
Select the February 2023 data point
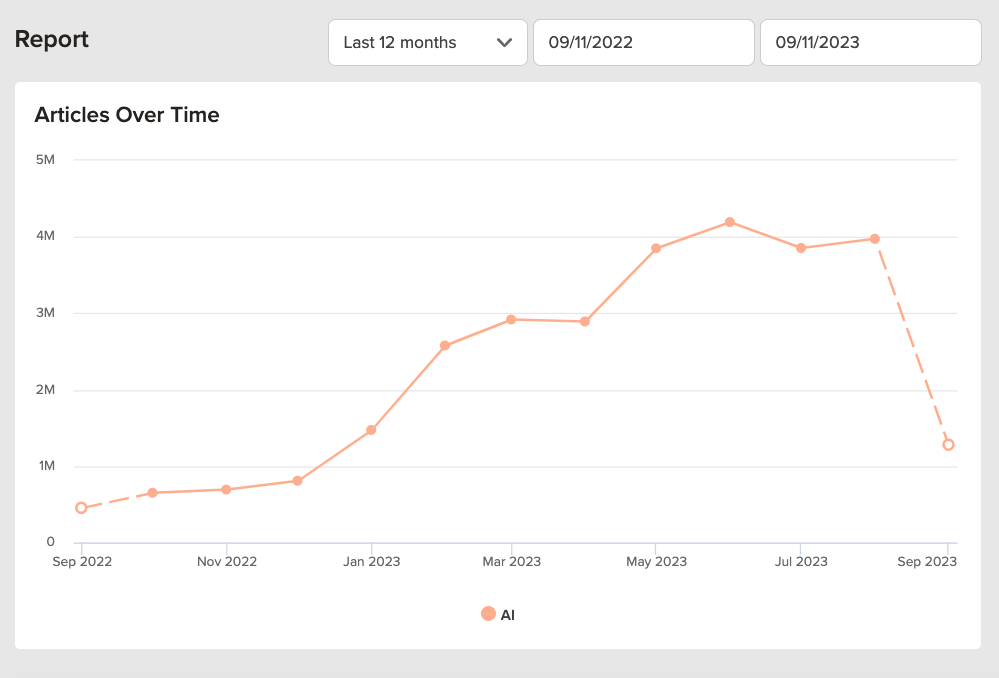(x=445, y=346)
